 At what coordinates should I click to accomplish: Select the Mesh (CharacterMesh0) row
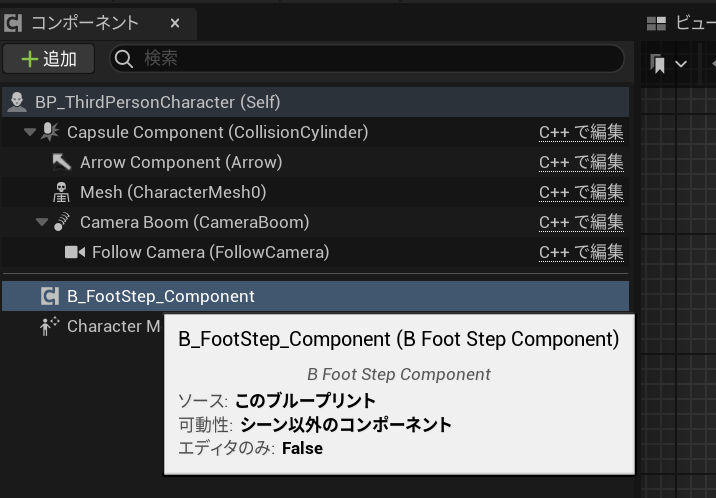tap(173, 192)
